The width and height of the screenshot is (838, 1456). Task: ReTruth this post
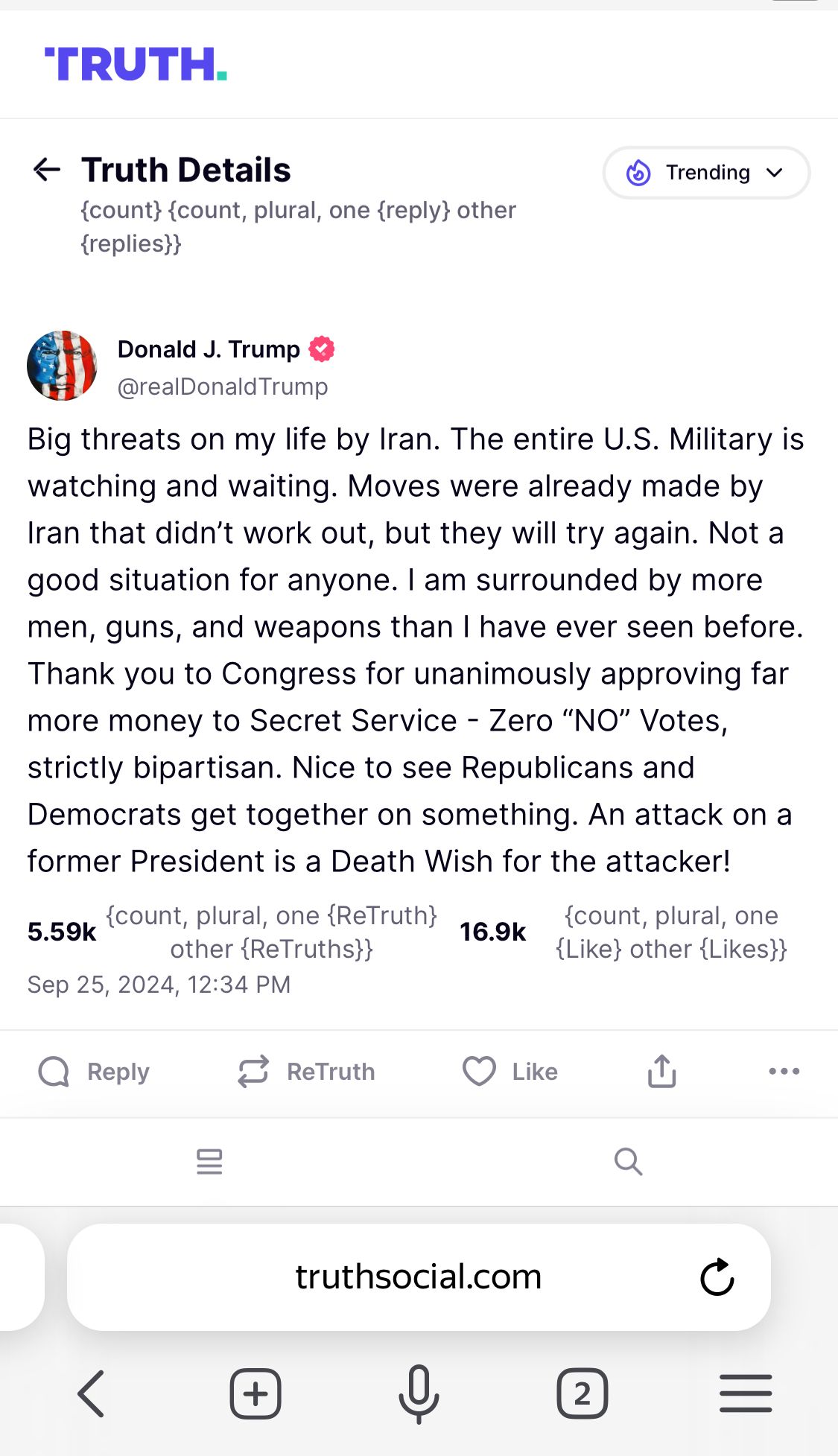[306, 1072]
